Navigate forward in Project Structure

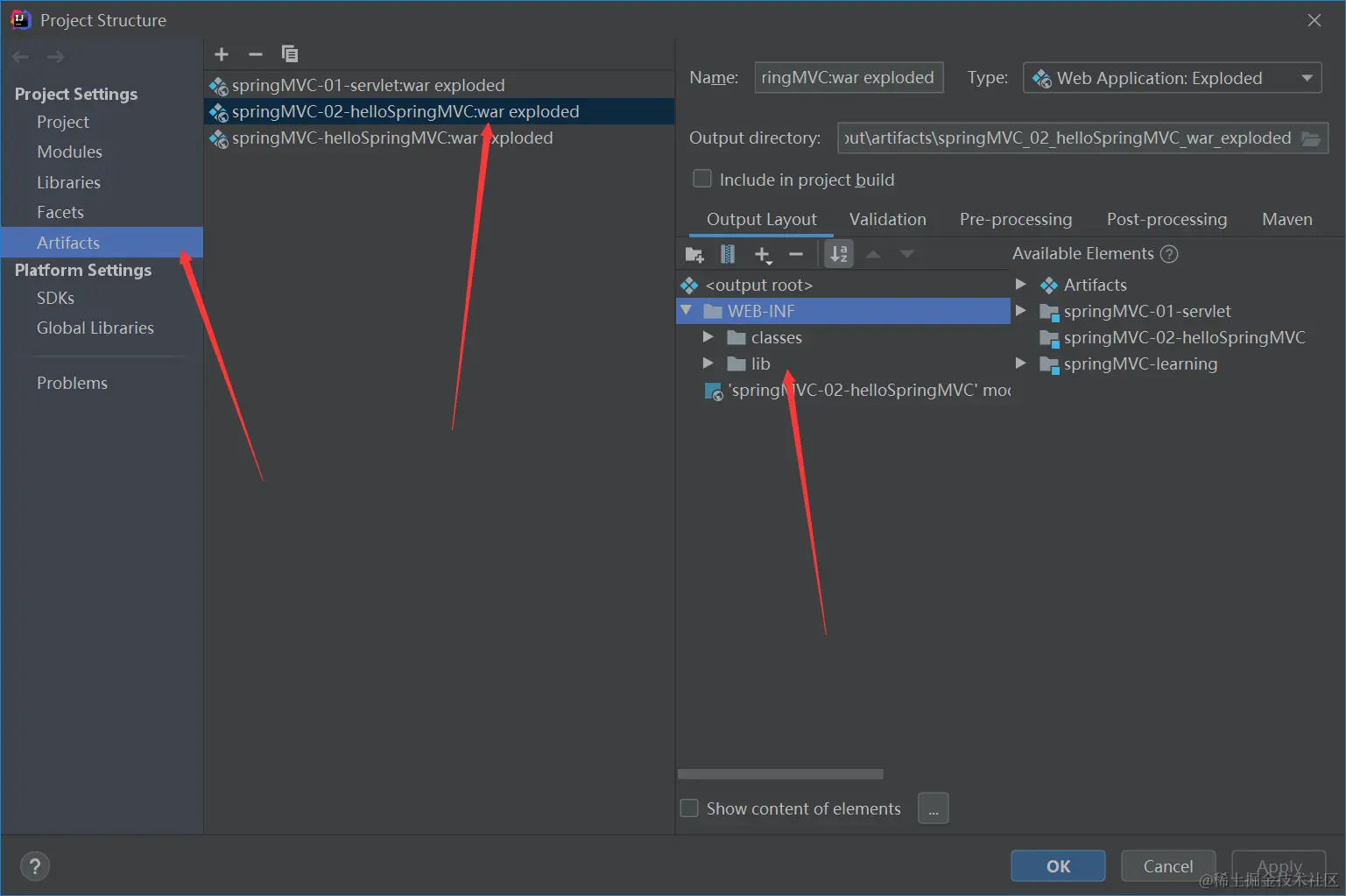pos(55,57)
